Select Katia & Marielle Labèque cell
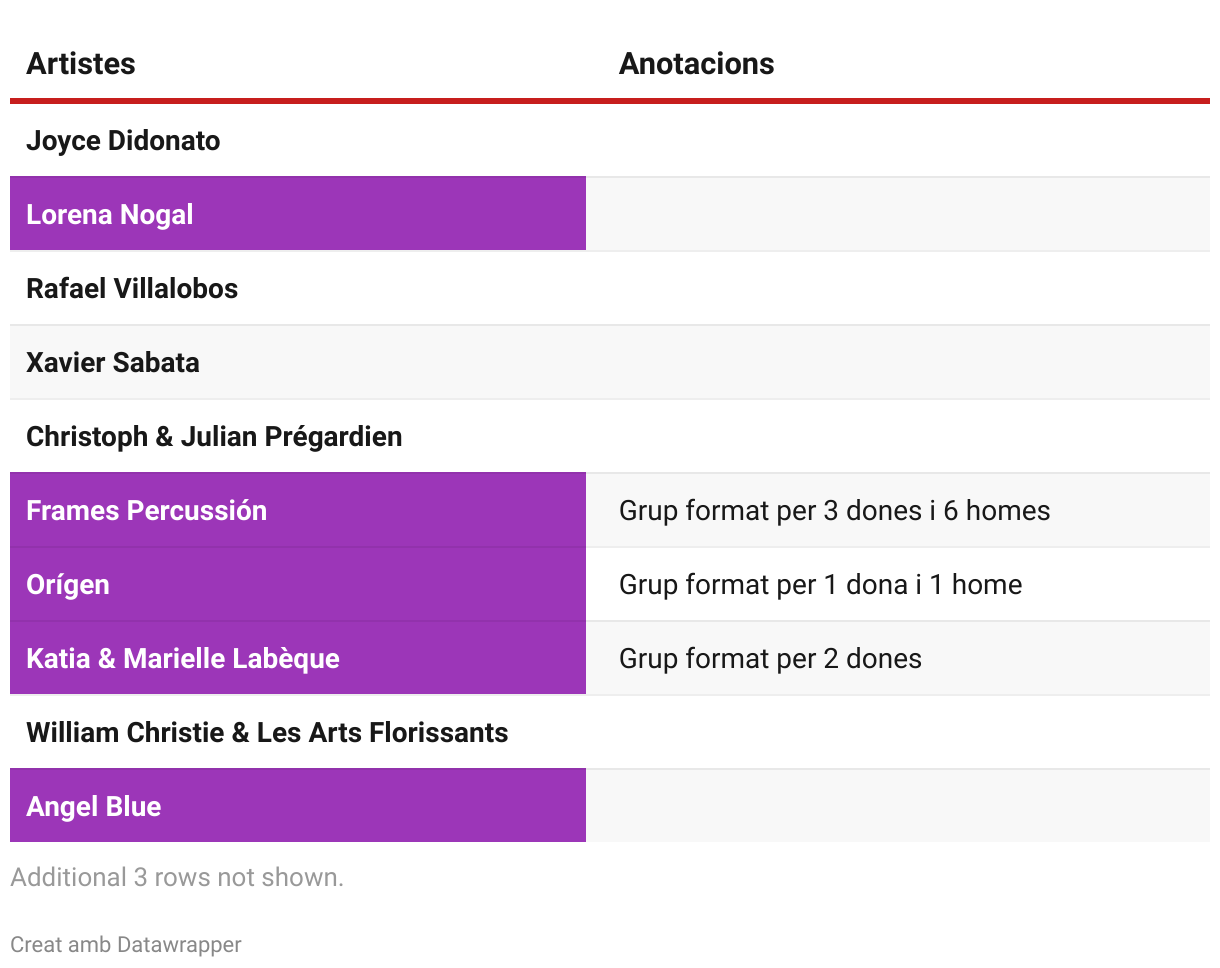 coord(297,658)
